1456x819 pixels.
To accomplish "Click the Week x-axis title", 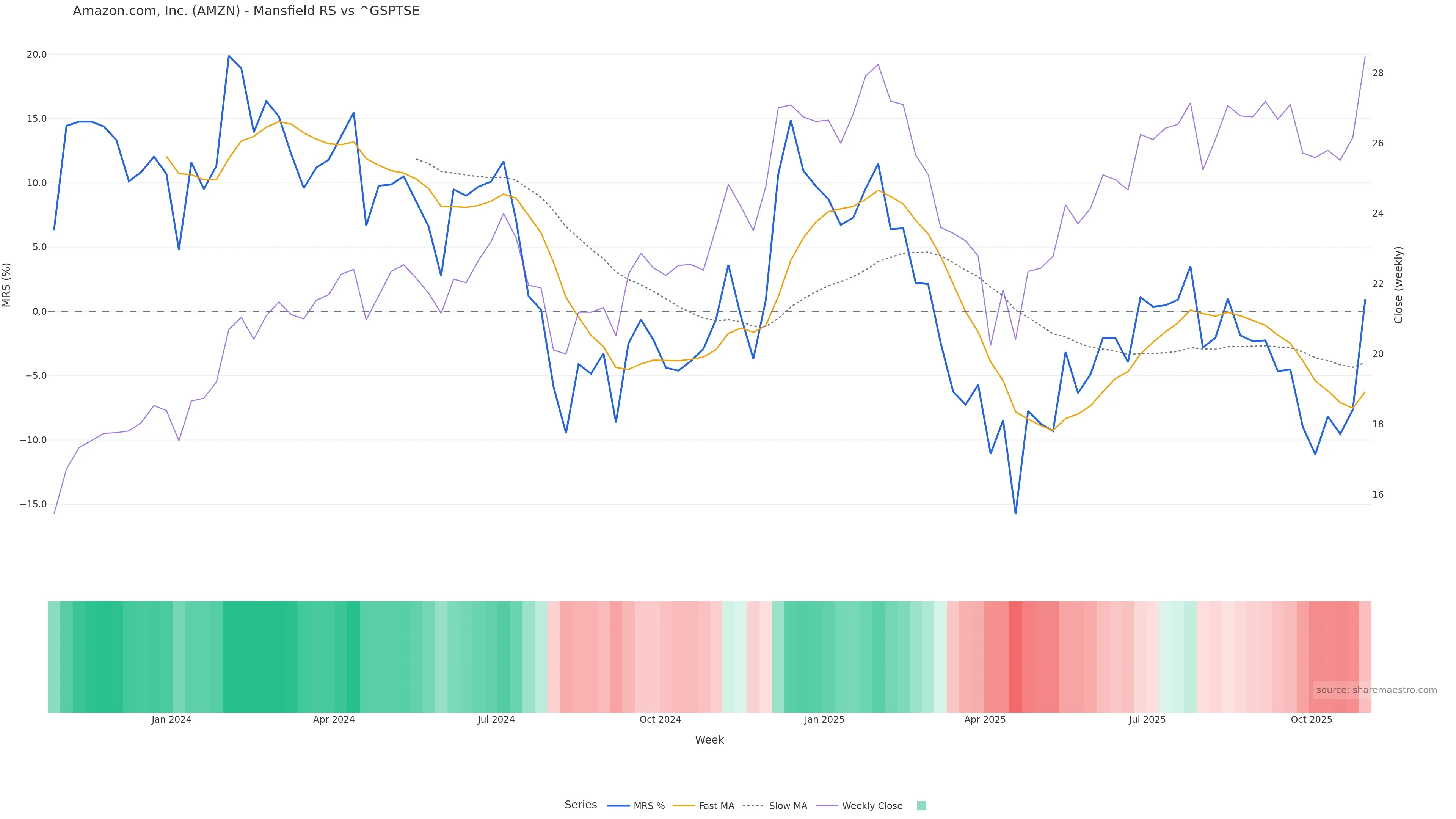I will pos(709,741).
